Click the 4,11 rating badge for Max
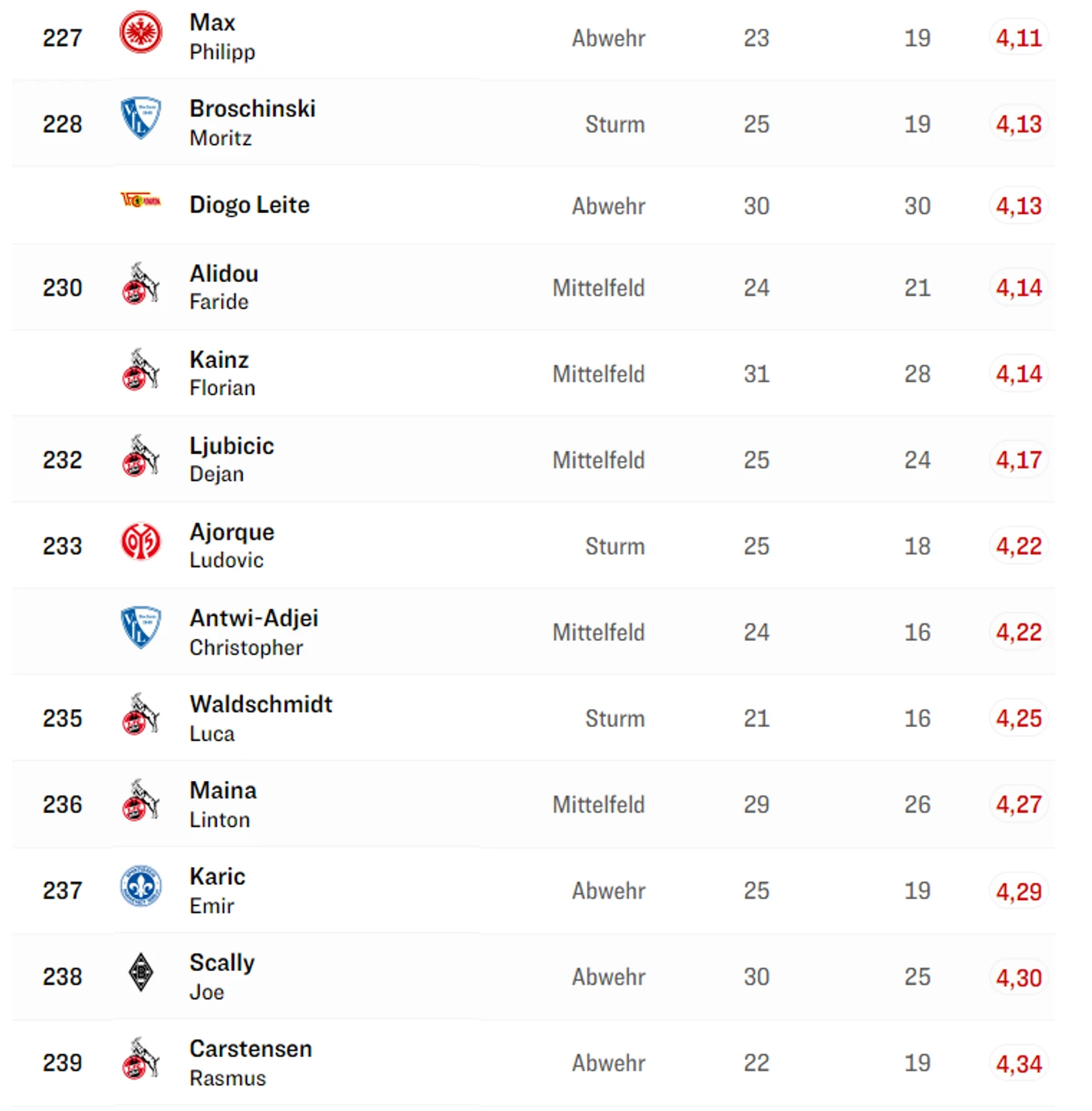This screenshot has height=1111, width=1092. pos(1018,37)
